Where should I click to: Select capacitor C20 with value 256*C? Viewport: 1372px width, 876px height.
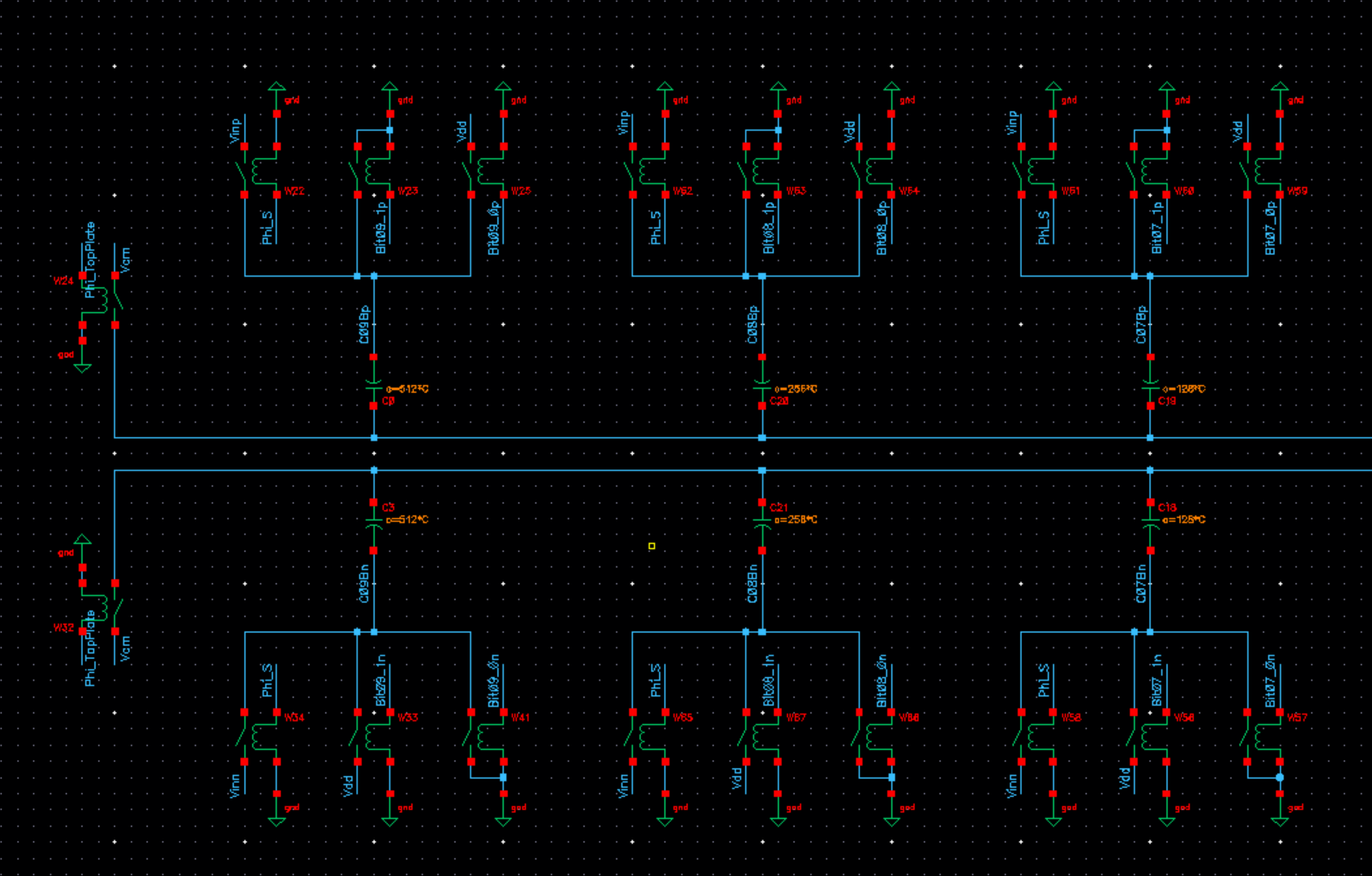[x=763, y=382]
